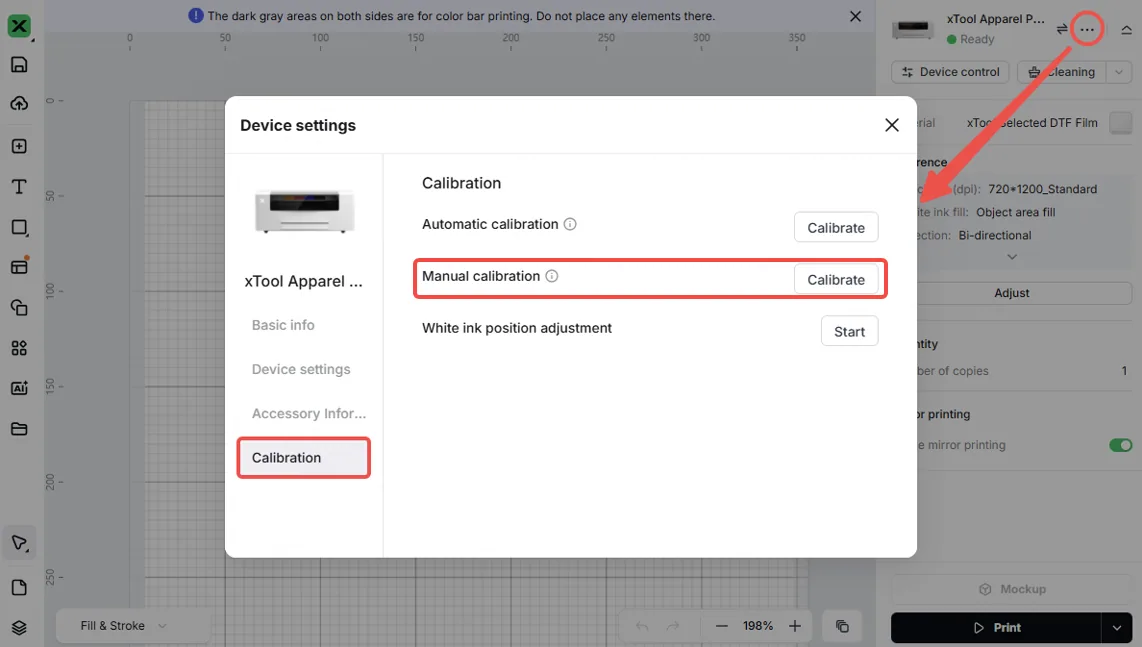The height and width of the screenshot is (647, 1142).
Task: Click info icon beside Manual calibration
Action: pyautogui.click(x=552, y=276)
